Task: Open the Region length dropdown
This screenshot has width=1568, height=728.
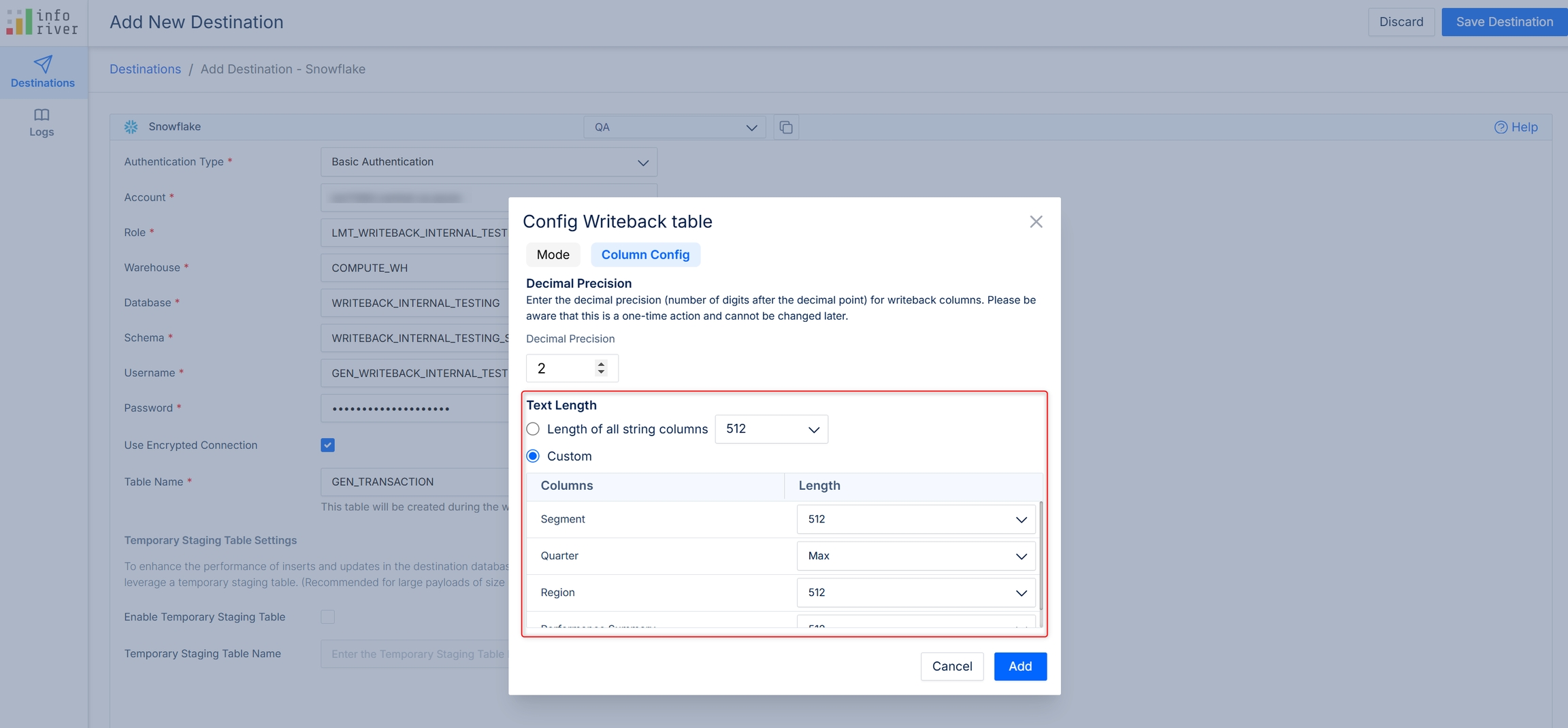Action: [916, 593]
